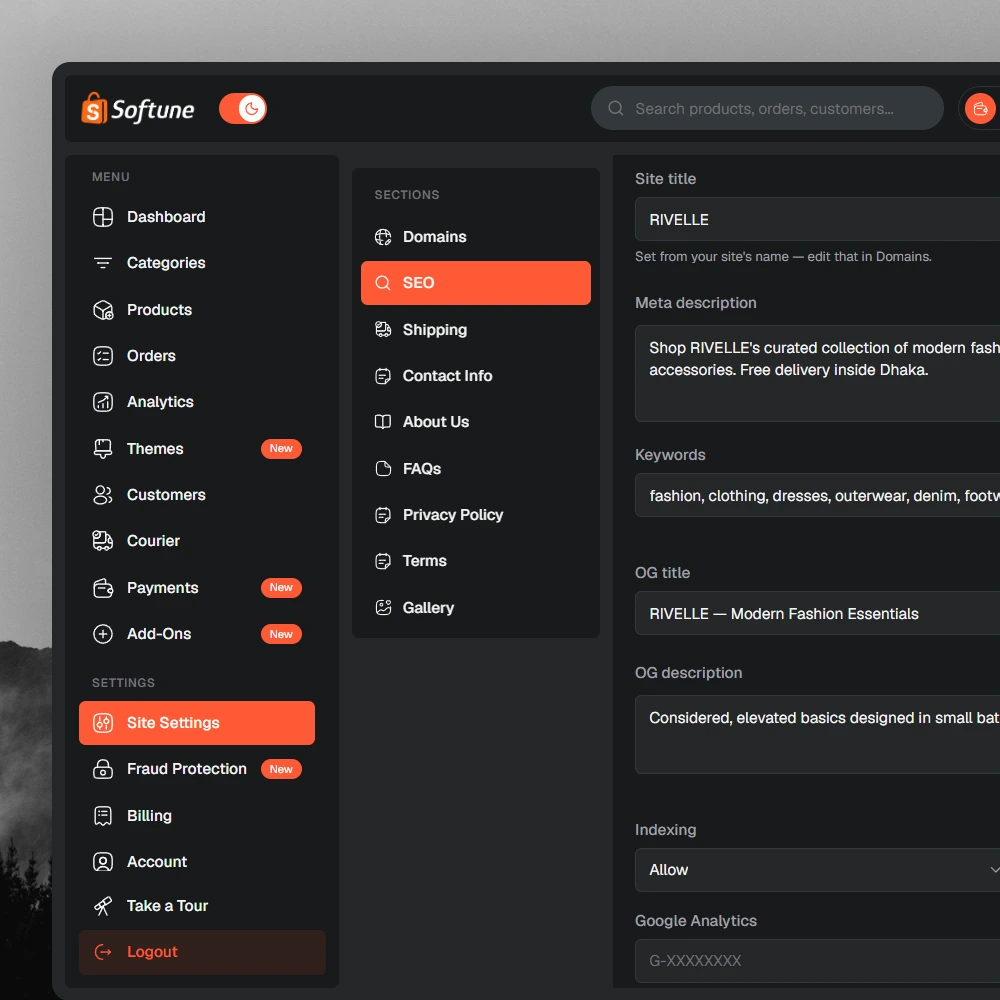Screen dimensions: 1000x1000
Task: Open the Orders page
Action: point(196,356)
